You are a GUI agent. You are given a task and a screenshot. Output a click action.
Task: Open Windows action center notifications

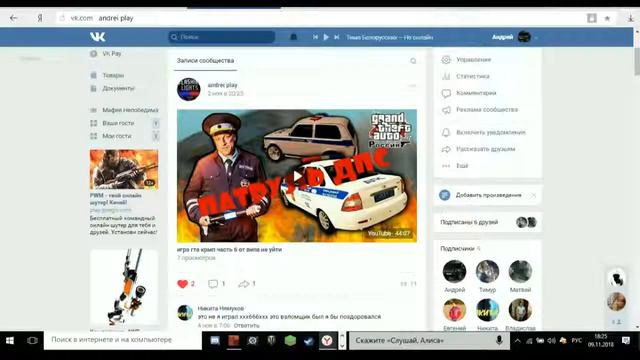point(626,340)
